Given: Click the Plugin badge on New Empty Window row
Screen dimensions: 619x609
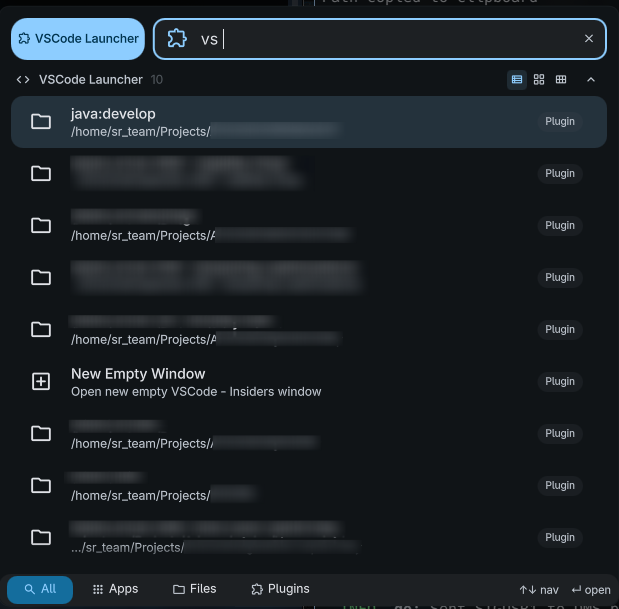Looking at the screenshot, I should [560, 382].
